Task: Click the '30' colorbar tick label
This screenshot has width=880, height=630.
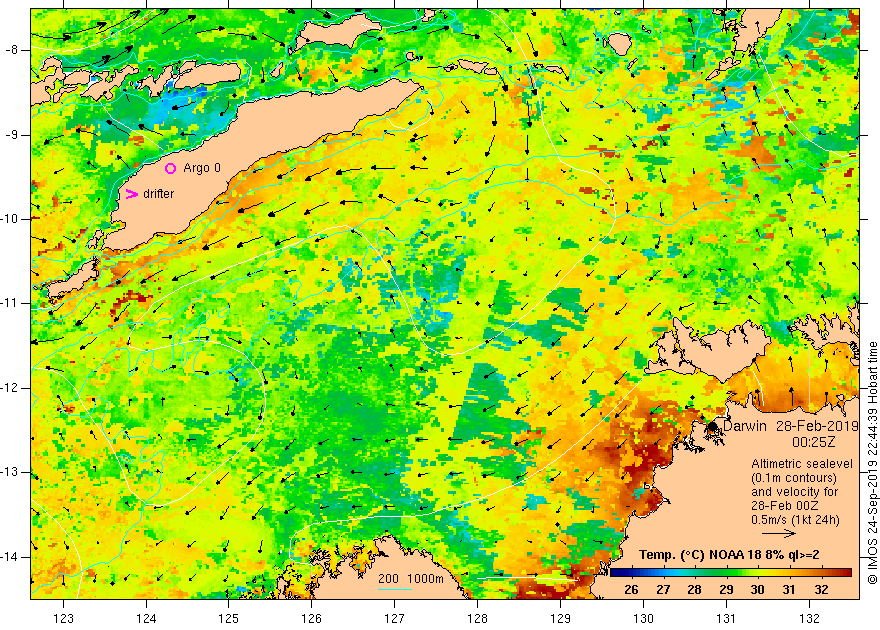Action: (x=758, y=590)
